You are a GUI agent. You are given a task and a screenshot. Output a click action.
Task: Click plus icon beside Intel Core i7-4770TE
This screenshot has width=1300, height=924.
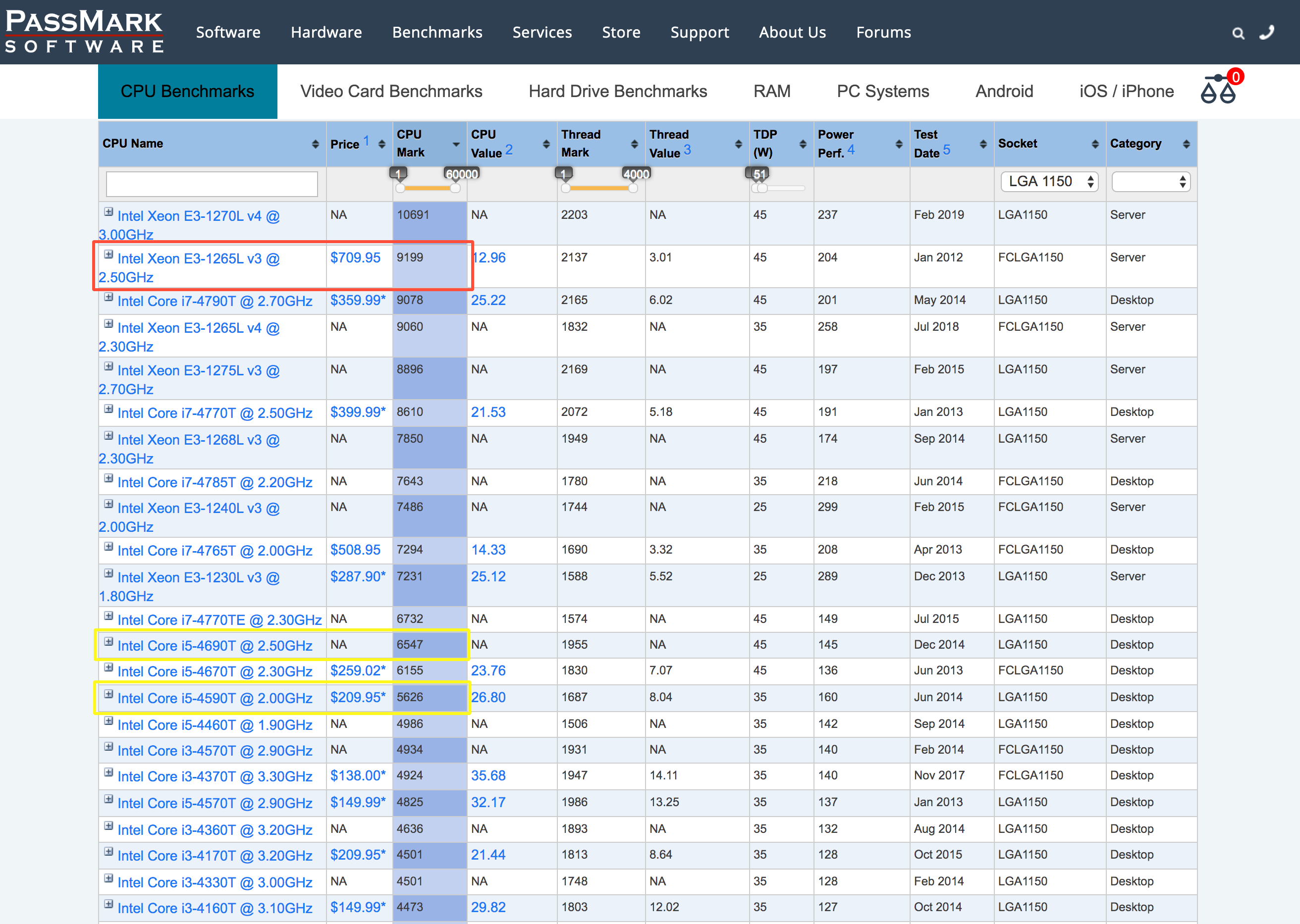[x=108, y=616]
